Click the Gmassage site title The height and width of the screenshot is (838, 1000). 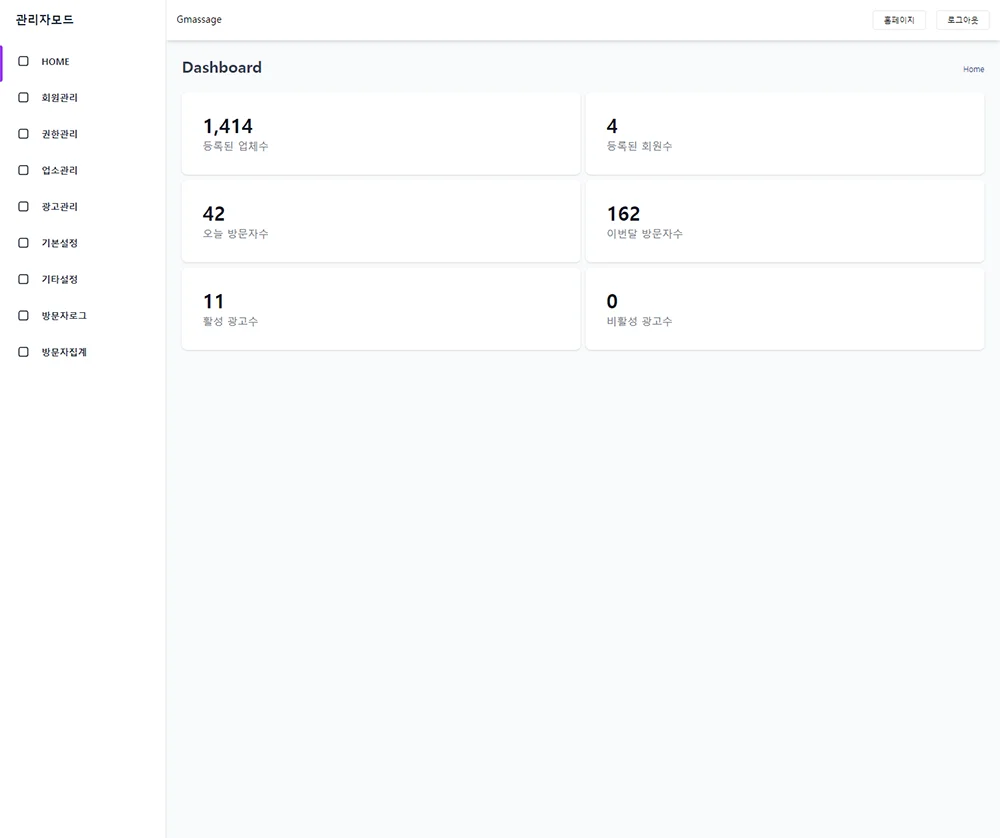pos(199,20)
